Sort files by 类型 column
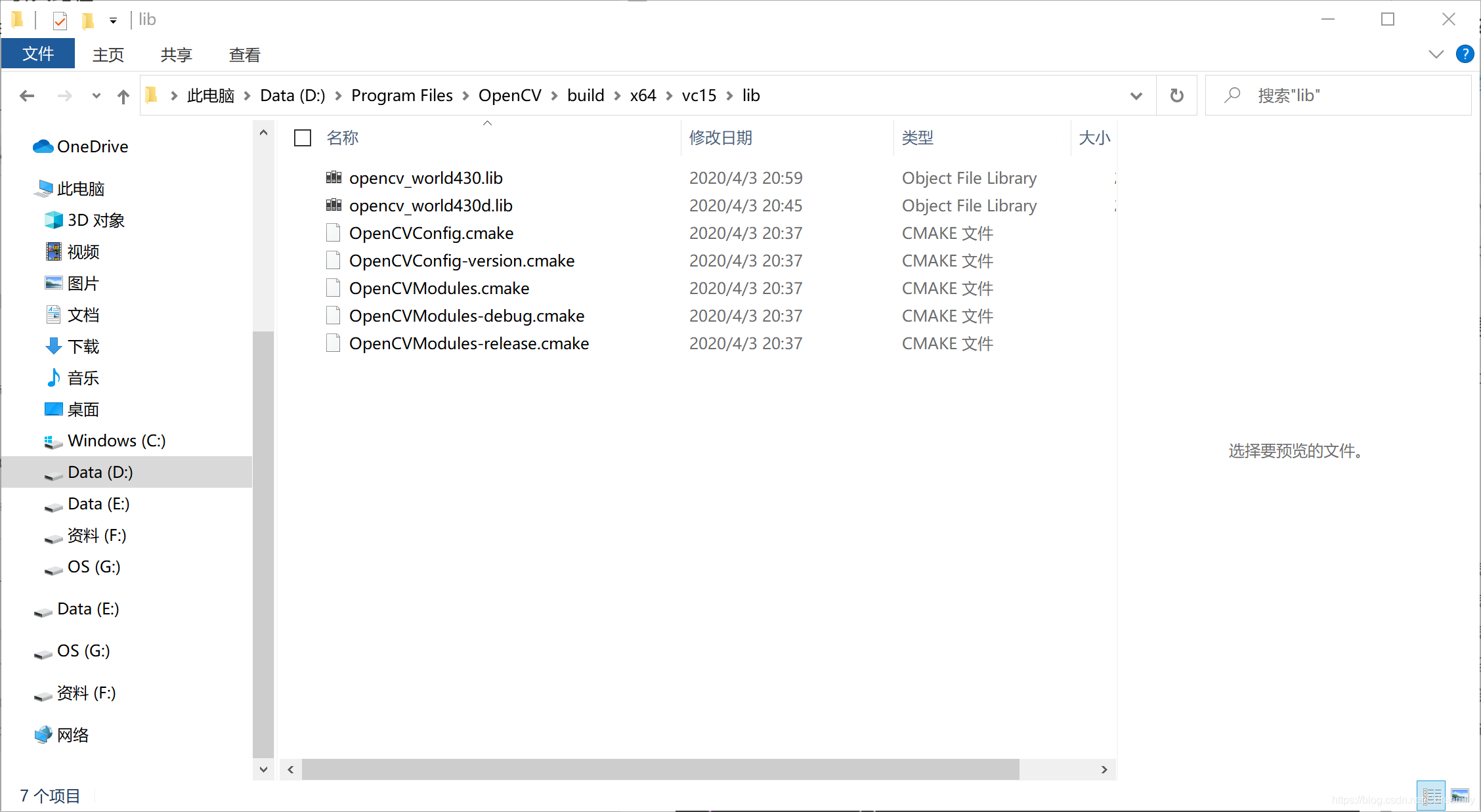 click(918, 138)
